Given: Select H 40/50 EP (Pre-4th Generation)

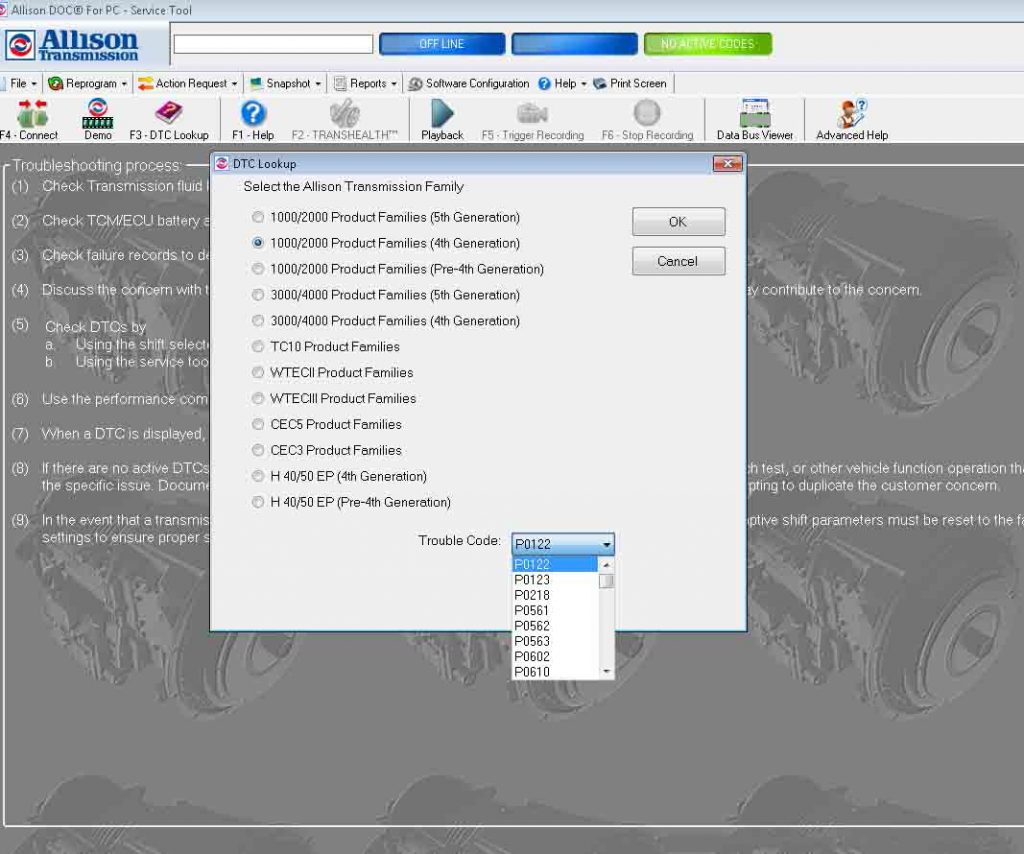Looking at the screenshot, I should (258, 502).
